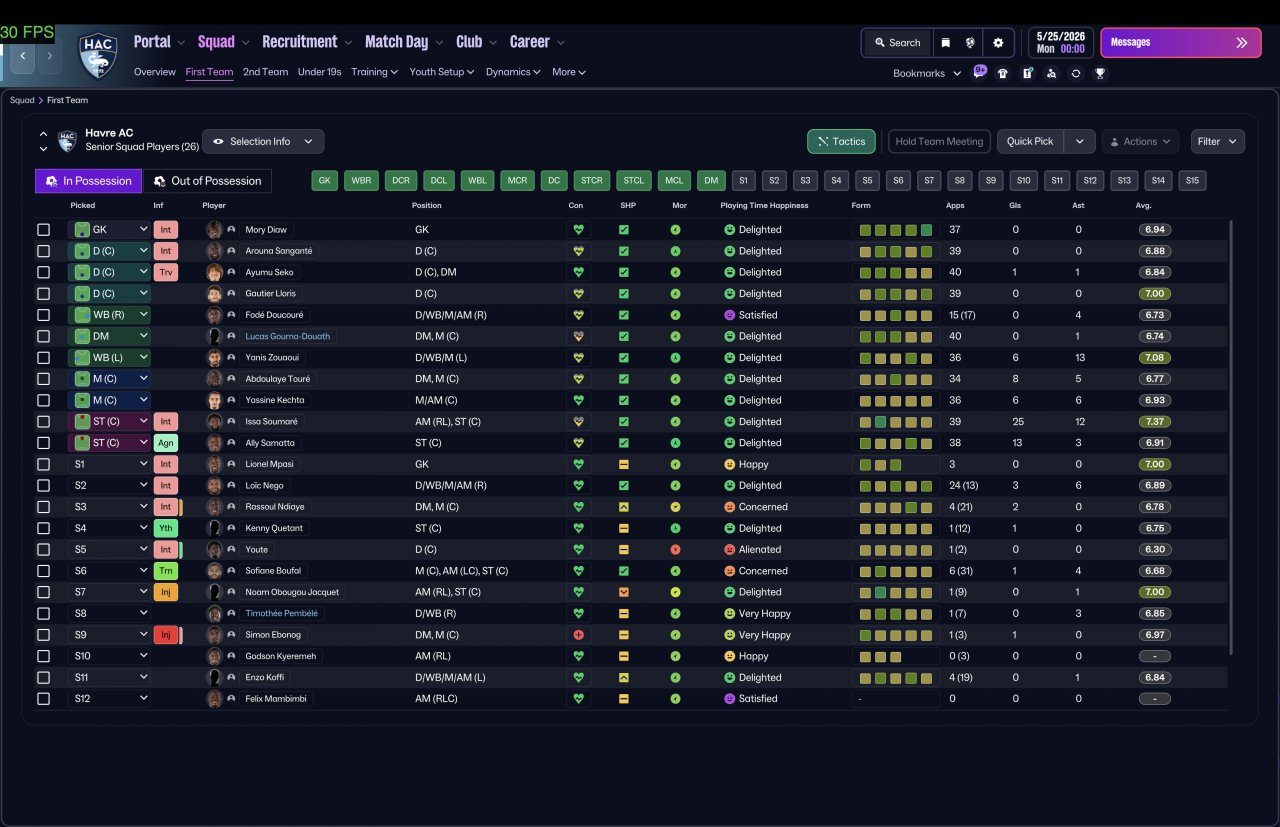
Task: Open the S1 picked dropdown for Lionel Mpasi
Action: (109, 464)
